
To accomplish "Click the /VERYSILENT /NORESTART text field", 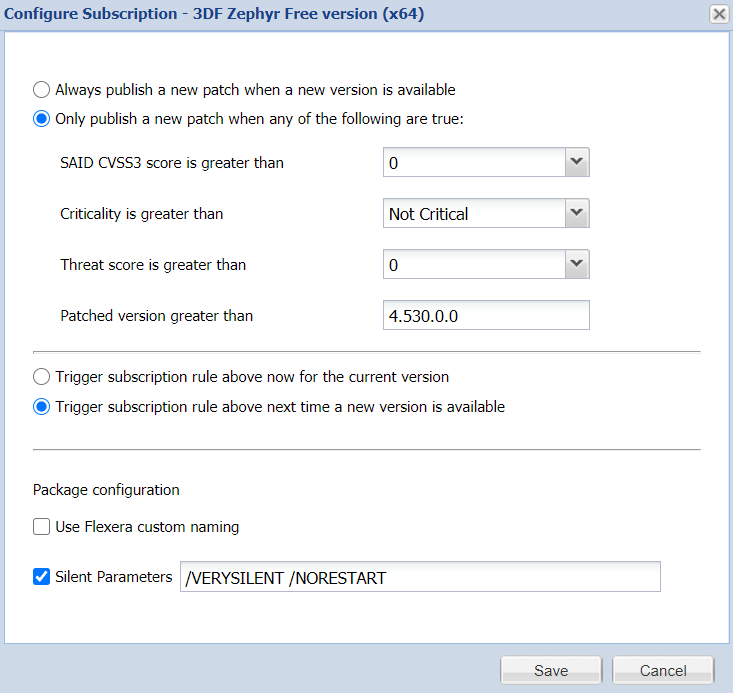I will click(420, 577).
